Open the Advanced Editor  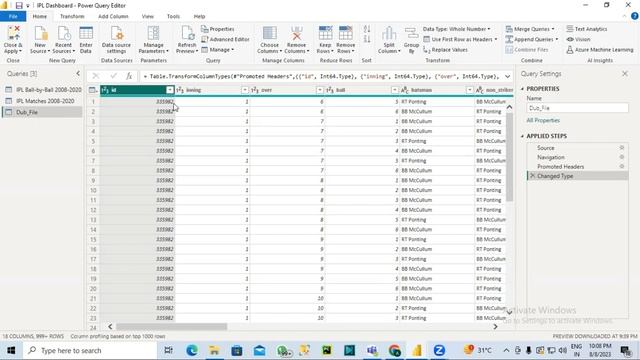pyautogui.click(x=225, y=39)
